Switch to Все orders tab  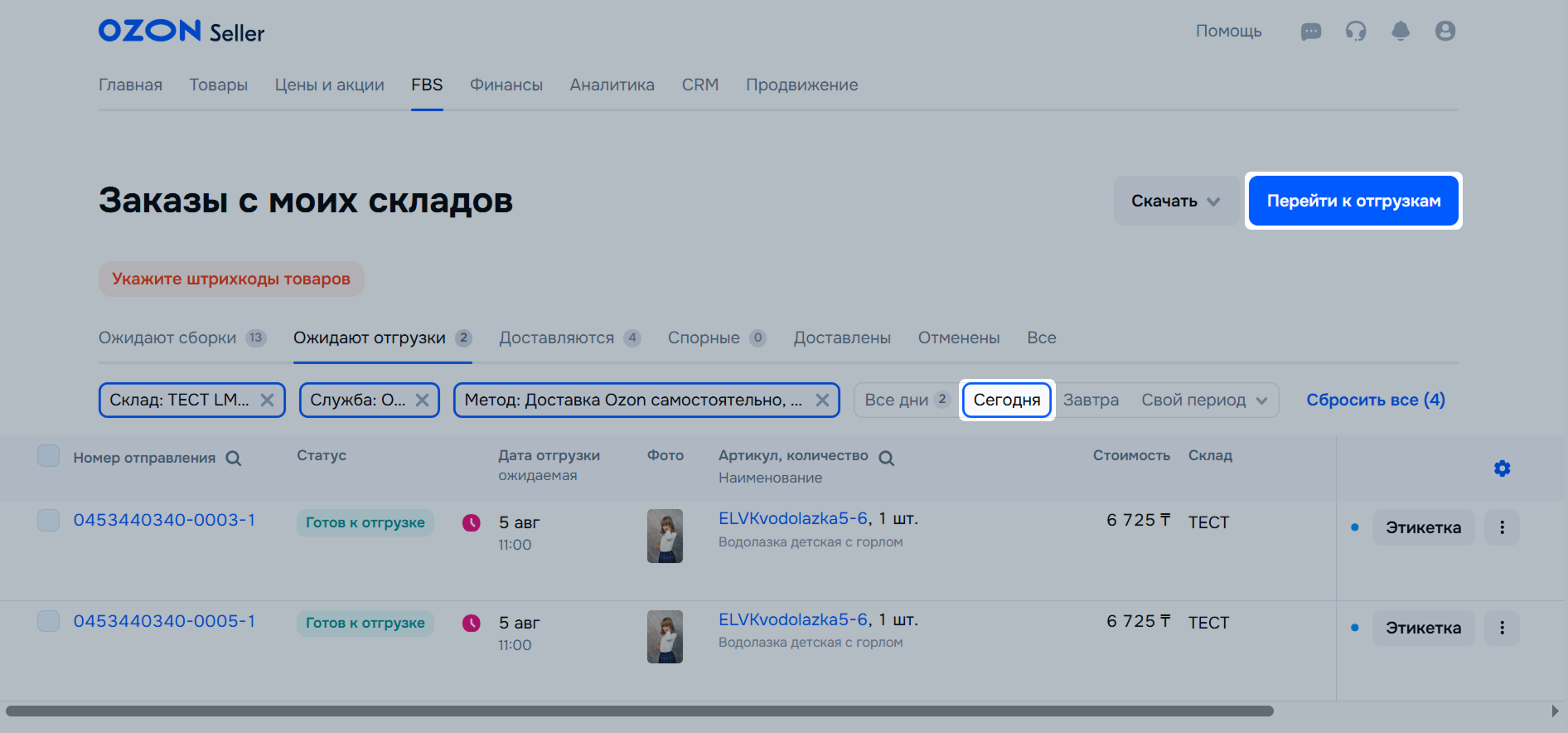coord(1042,337)
